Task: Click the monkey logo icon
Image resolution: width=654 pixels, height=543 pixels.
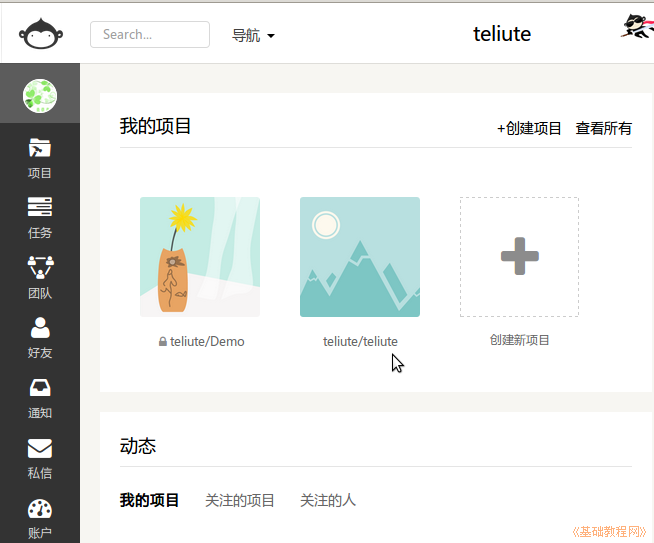Action: click(40, 34)
